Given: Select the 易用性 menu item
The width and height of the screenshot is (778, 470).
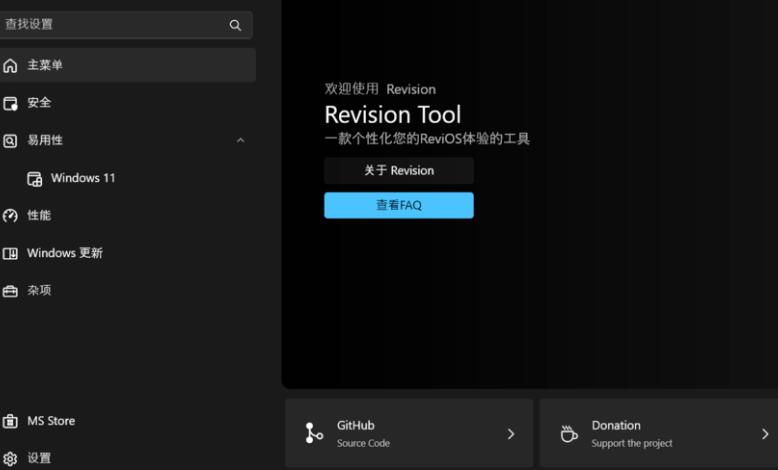Looking at the screenshot, I should [x=128, y=140].
